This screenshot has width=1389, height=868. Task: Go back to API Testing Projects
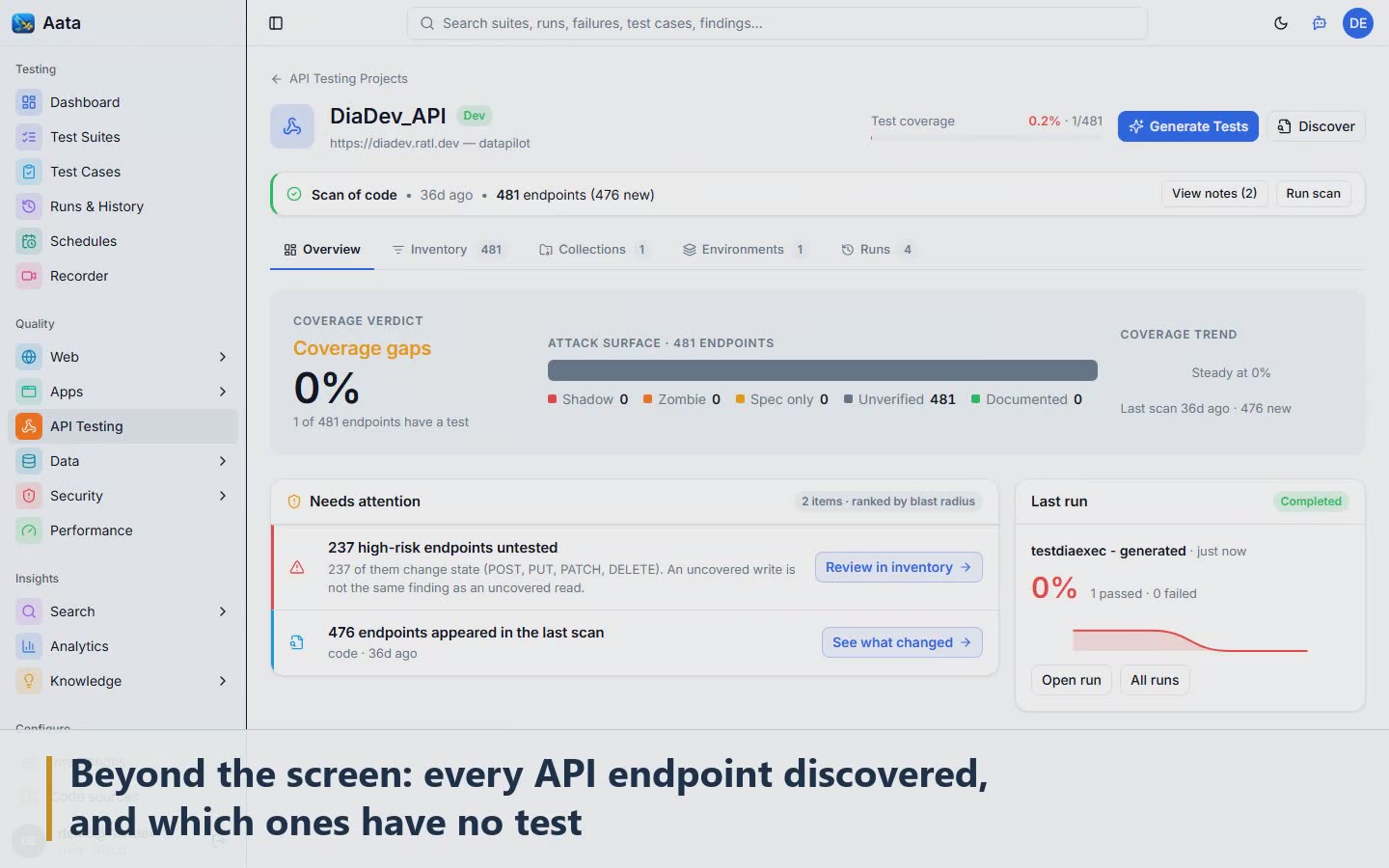point(340,79)
